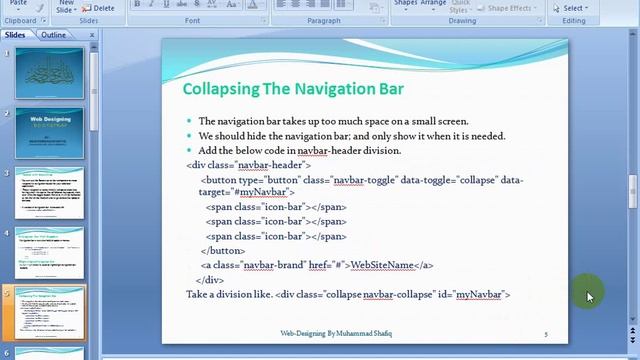
Task: Open the Shapes gallery dropdown
Action: [405, 5]
